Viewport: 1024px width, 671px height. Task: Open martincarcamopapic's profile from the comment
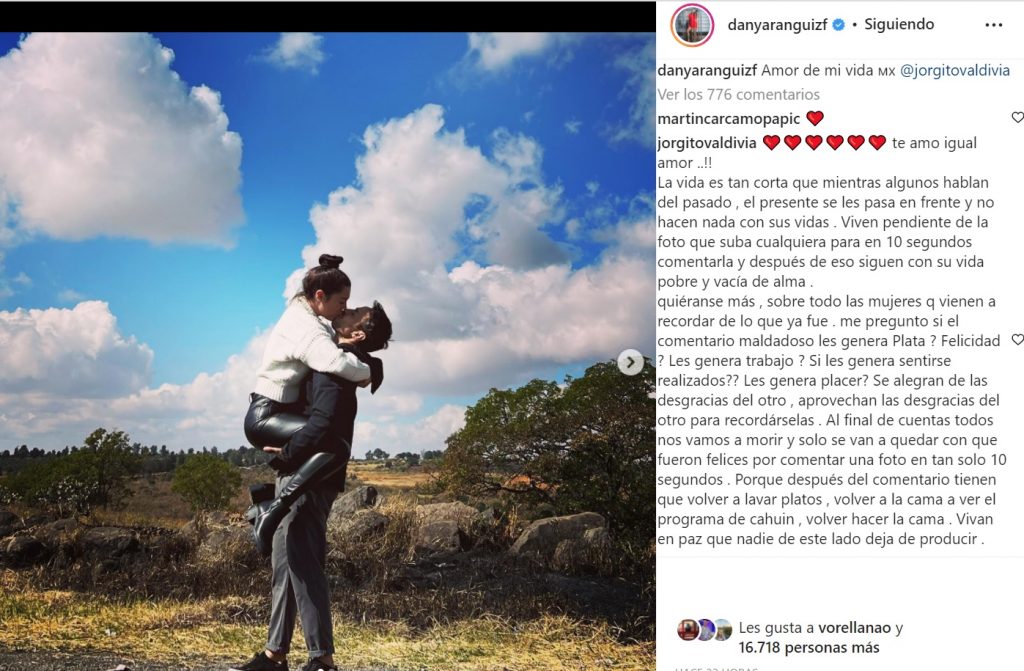729,119
